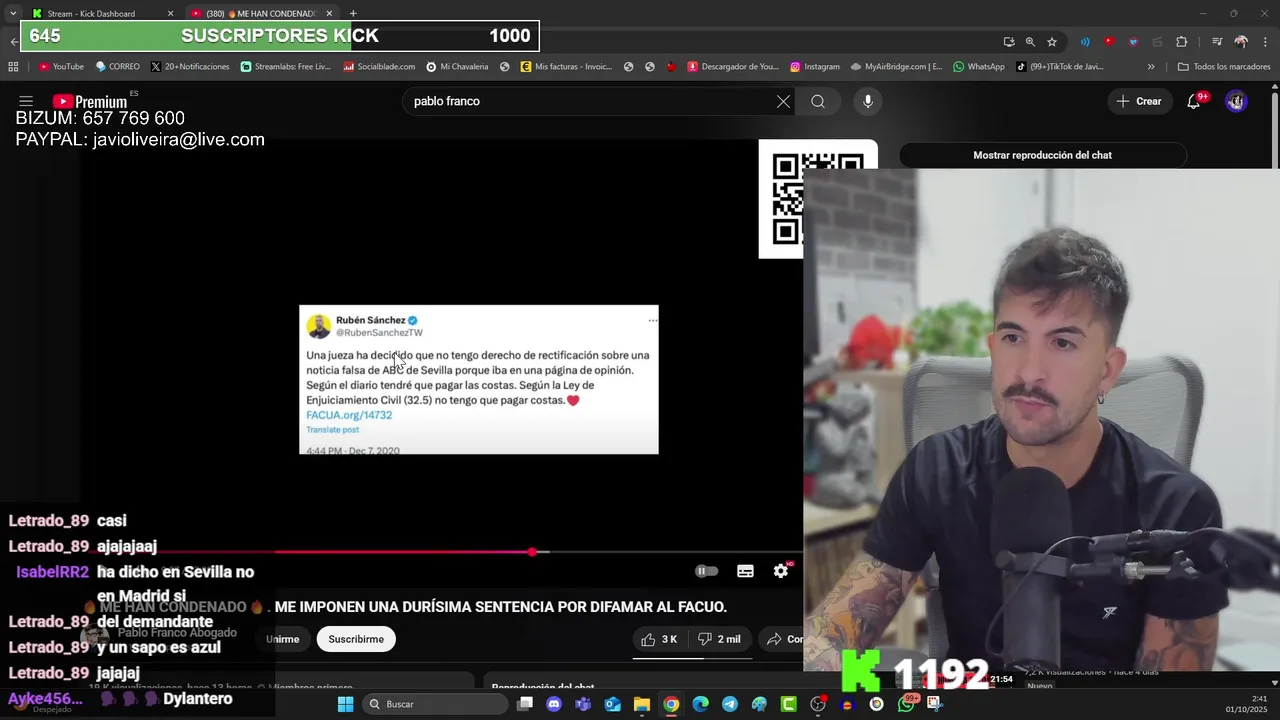Open Microsoft Teams from the taskbar
This screenshot has width=1280, height=720.
[x=583, y=704]
